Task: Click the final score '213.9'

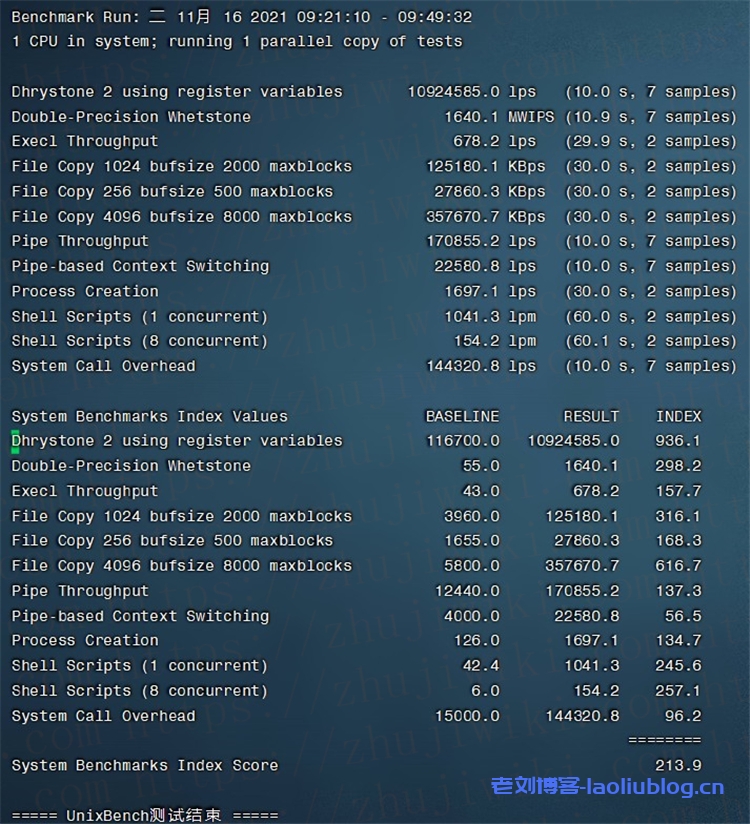Action: tap(678, 766)
